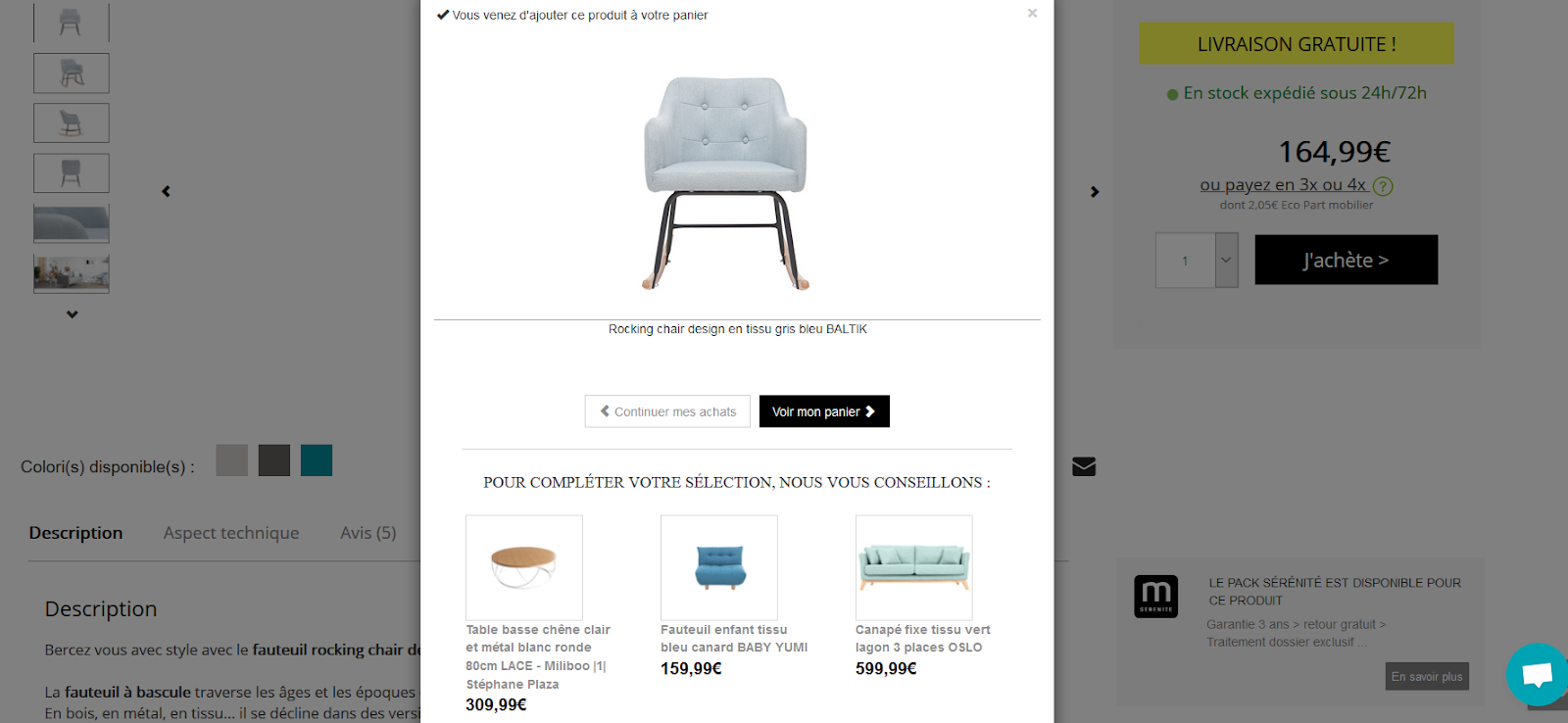The height and width of the screenshot is (723, 1568).
Task: Open the payment info question mark
Action: pos(1383,186)
